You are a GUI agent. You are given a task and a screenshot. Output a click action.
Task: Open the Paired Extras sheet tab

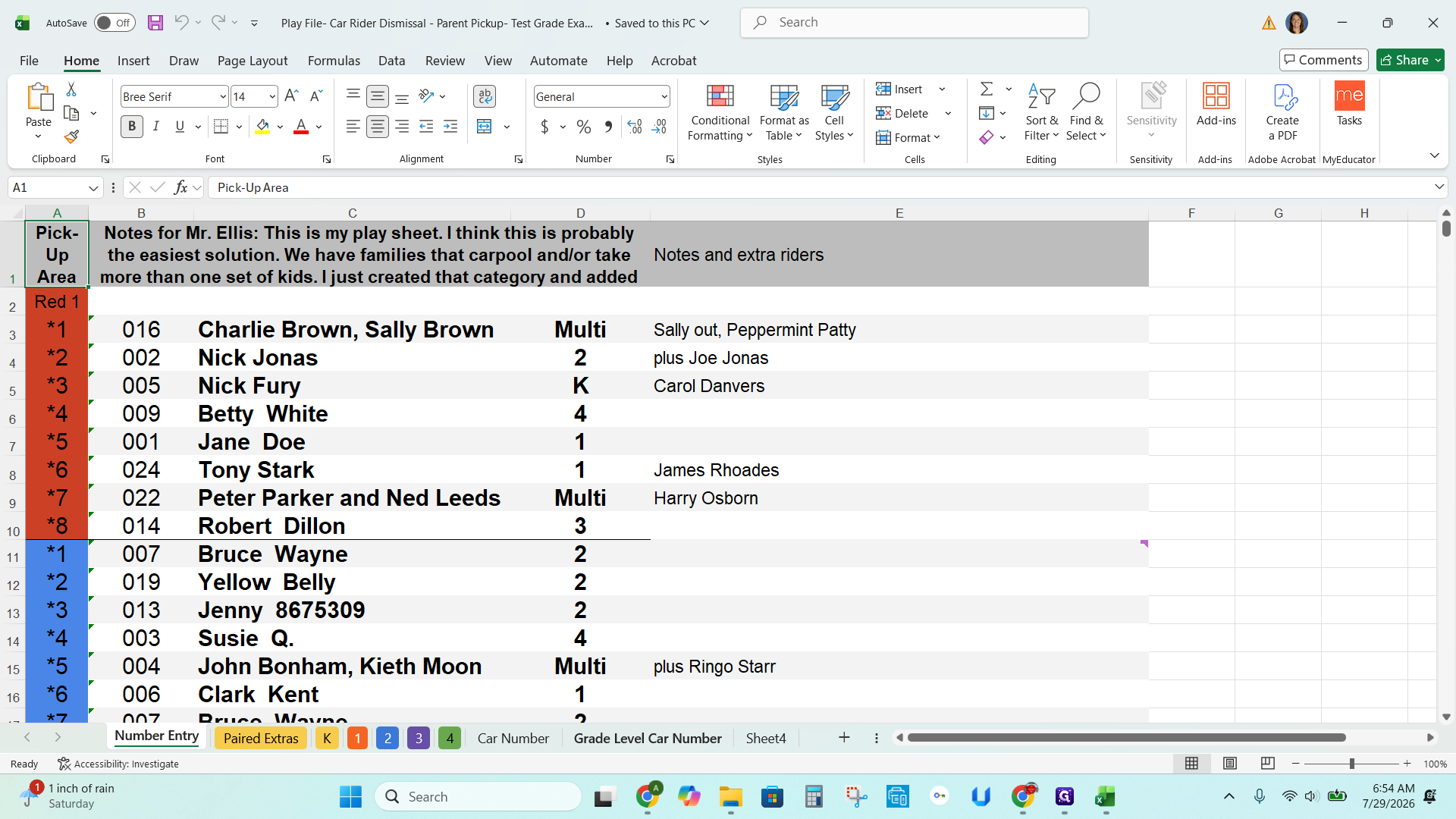coord(261,738)
